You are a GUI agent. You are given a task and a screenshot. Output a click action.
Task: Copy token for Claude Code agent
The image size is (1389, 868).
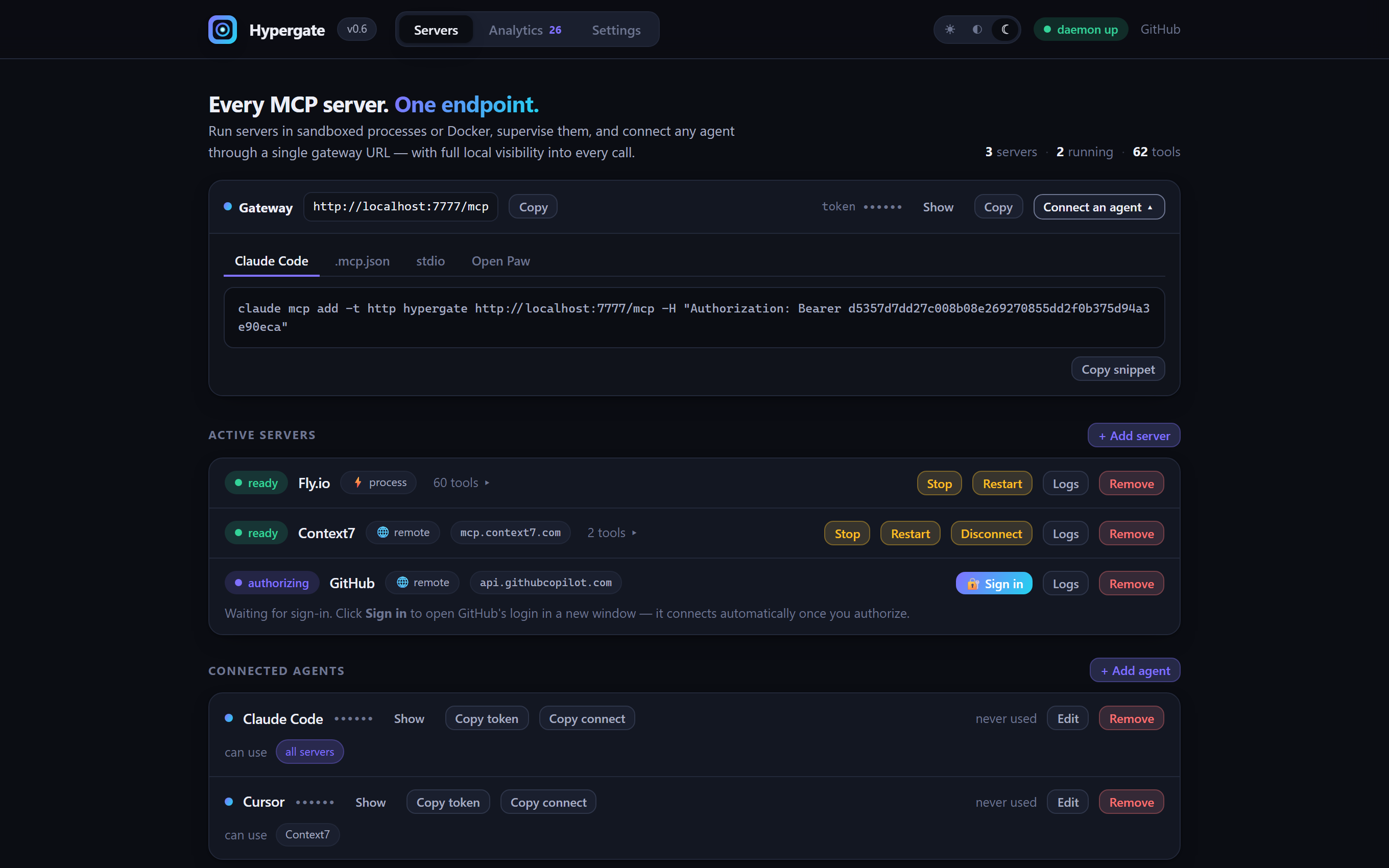[x=487, y=719]
